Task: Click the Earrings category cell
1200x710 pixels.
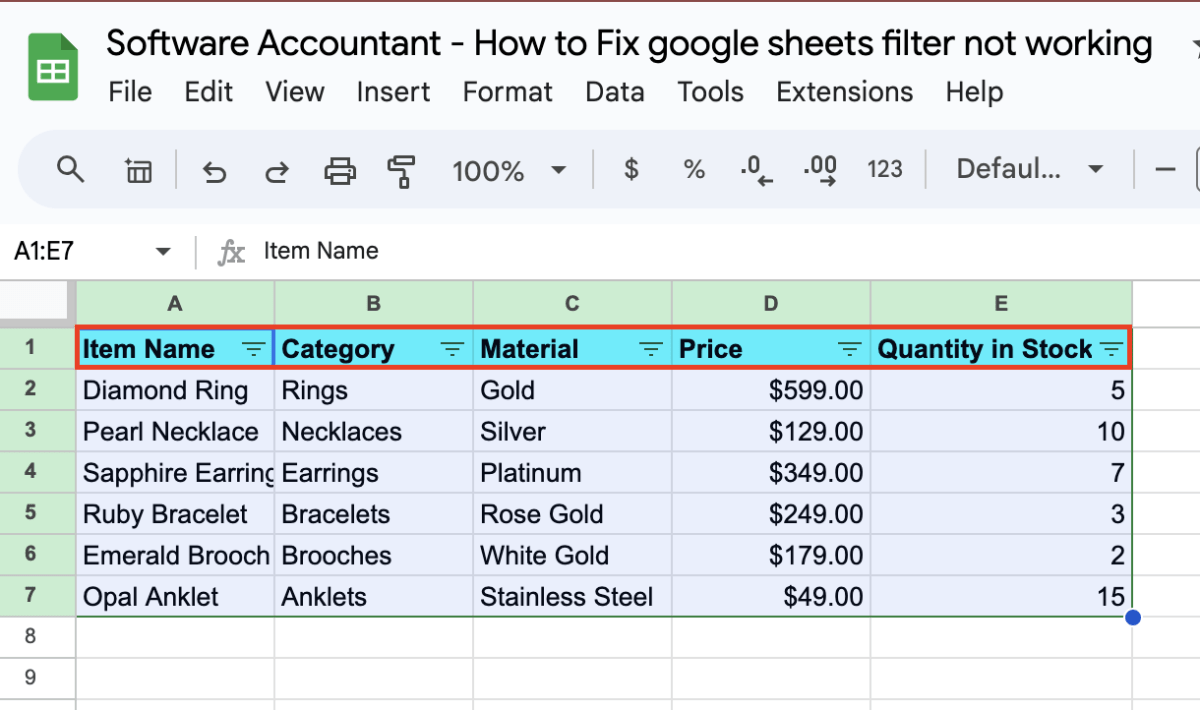Action: [374, 473]
